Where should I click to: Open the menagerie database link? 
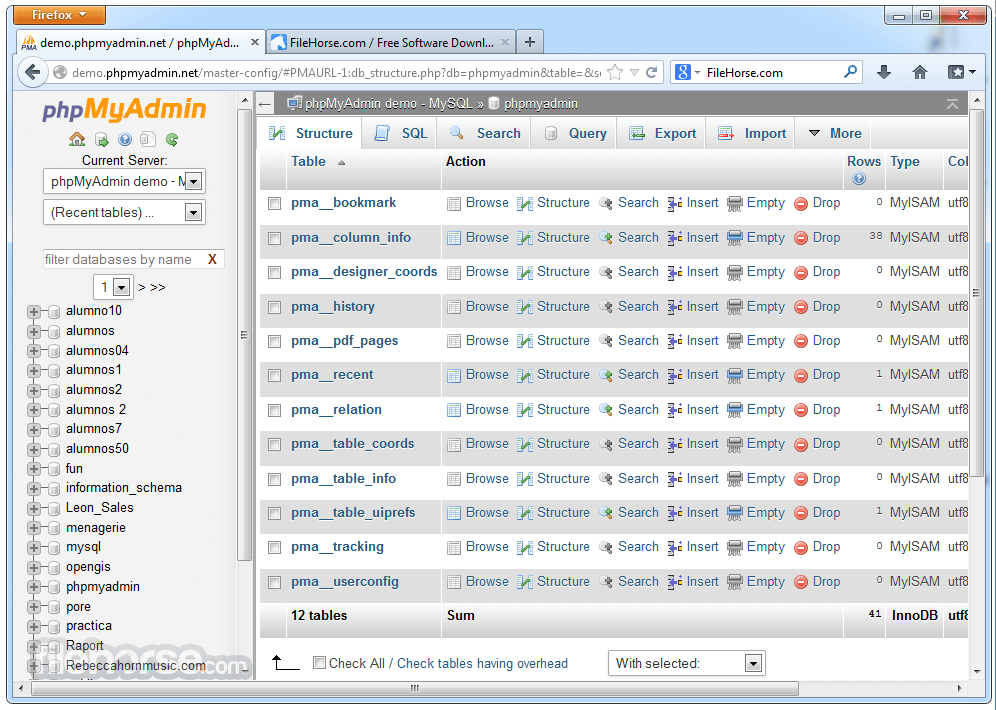coord(96,528)
